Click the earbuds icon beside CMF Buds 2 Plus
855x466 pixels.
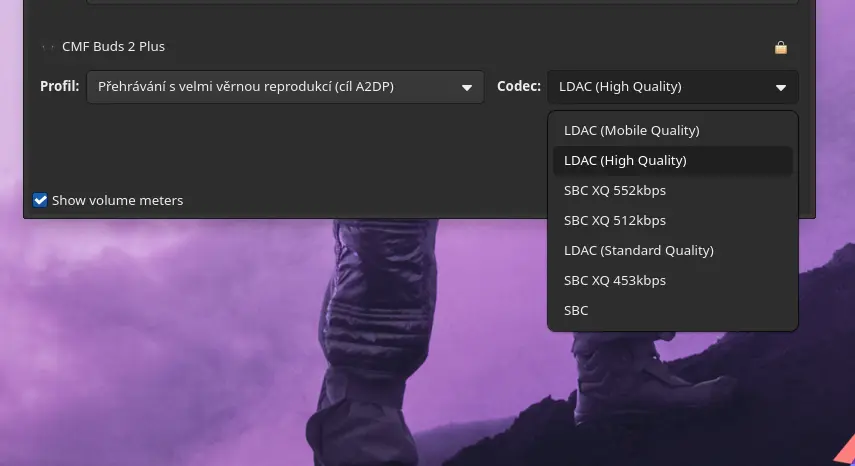(x=48, y=47)
